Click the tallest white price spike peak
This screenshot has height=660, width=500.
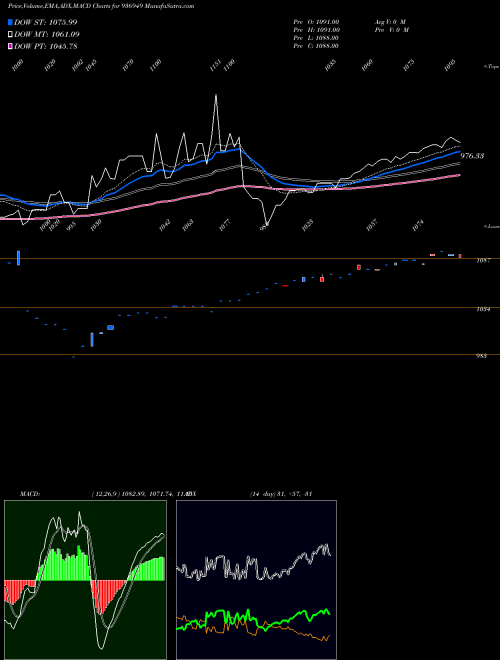click(x=216, y=96)
